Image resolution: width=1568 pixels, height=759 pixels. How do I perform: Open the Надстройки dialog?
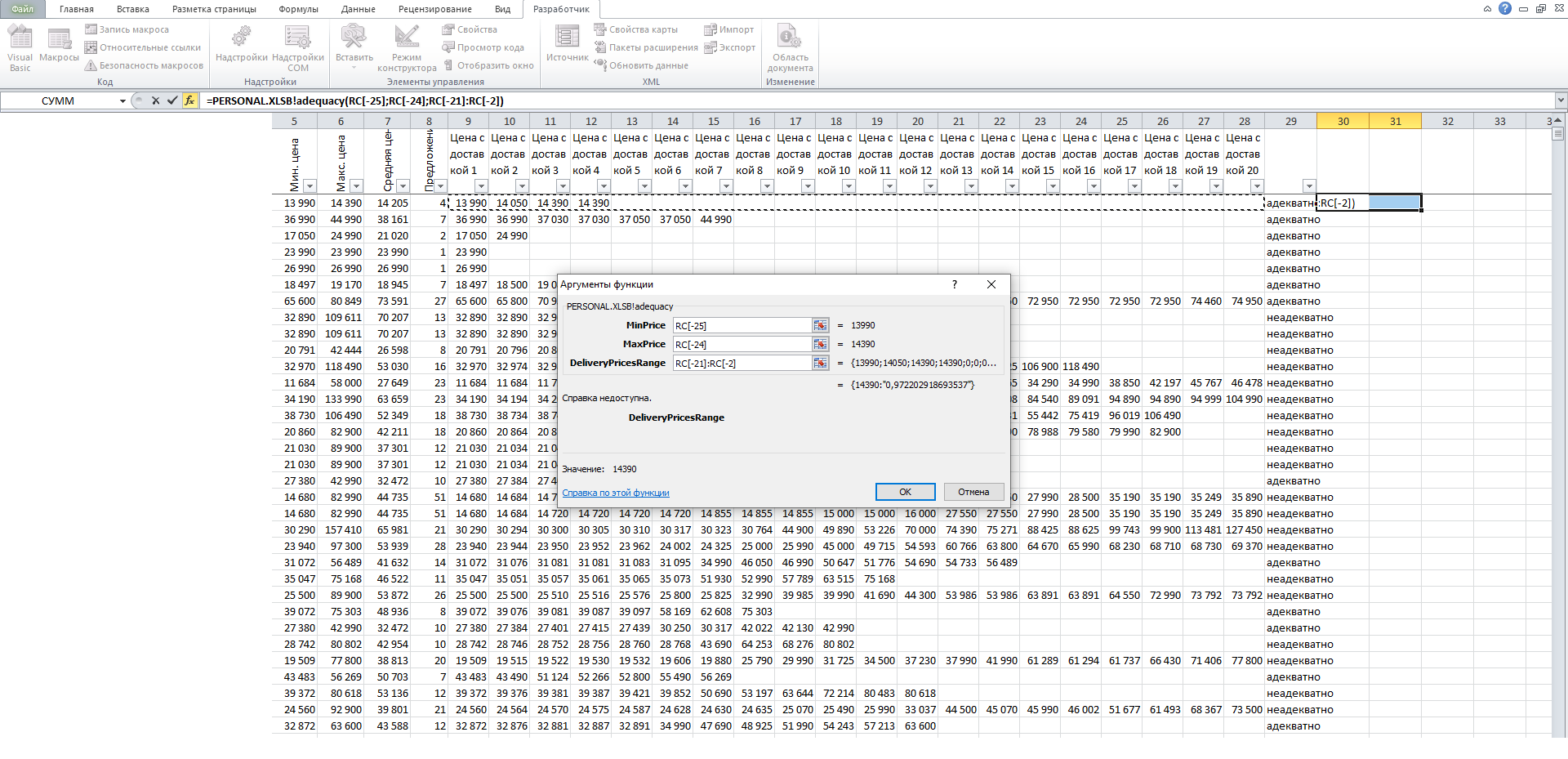[241, 45]
